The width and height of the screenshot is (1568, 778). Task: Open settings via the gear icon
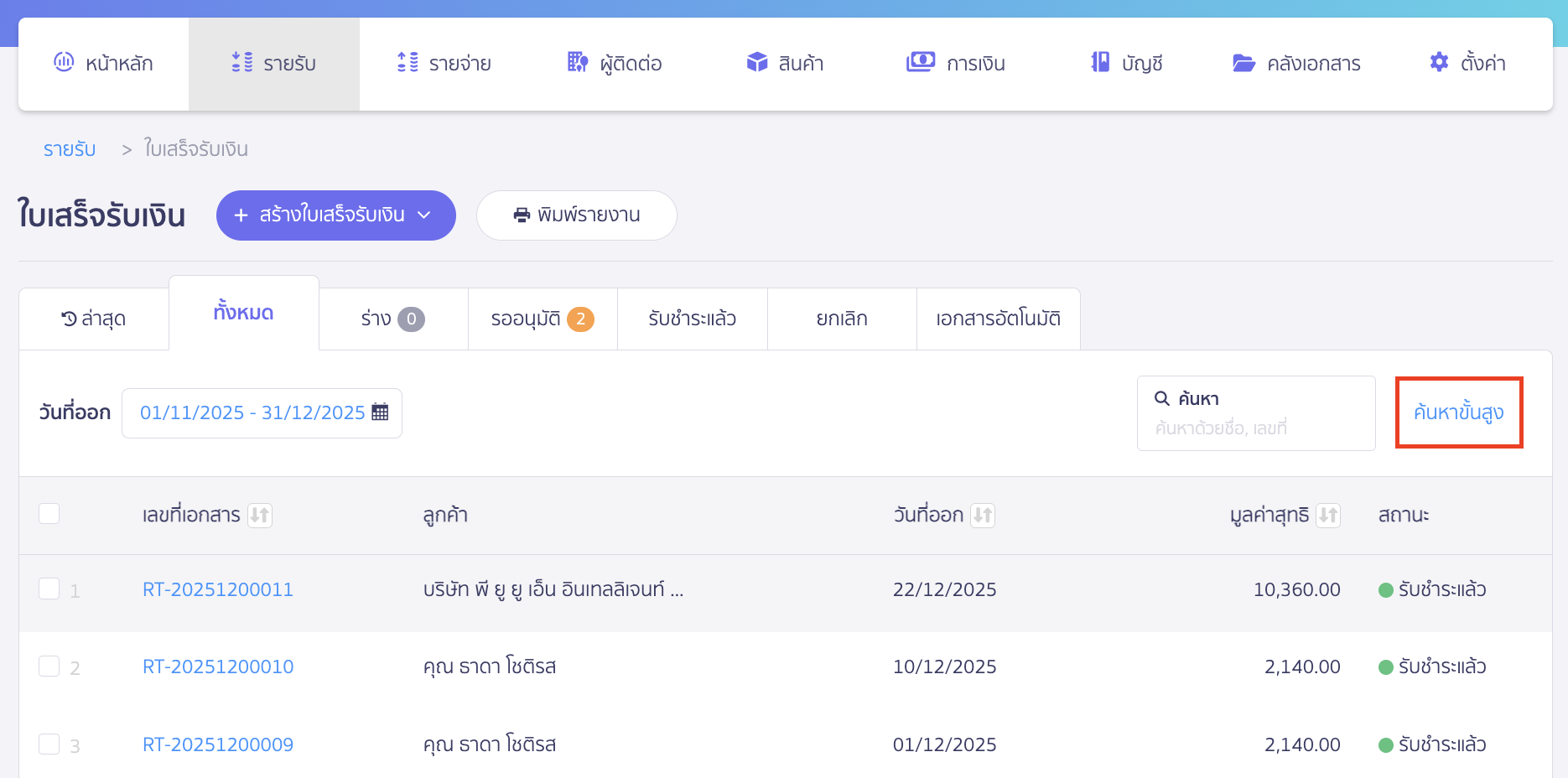pyautogui.click(x=1439, y=62)
